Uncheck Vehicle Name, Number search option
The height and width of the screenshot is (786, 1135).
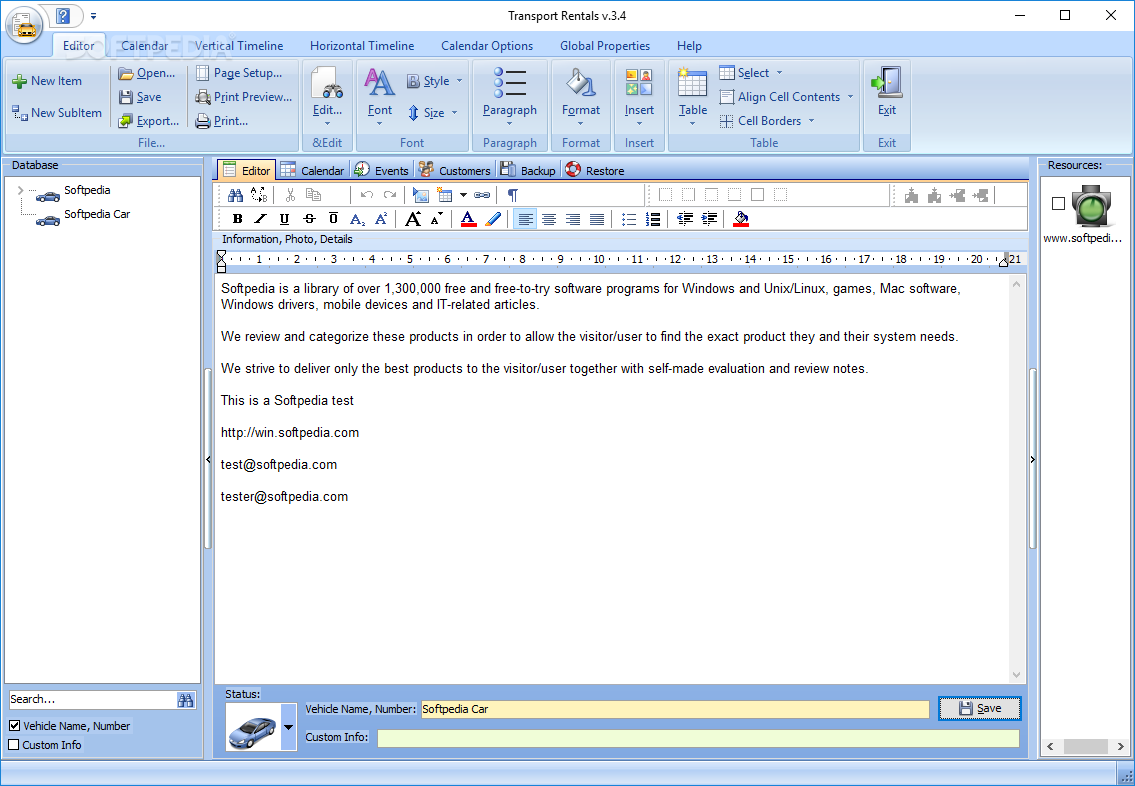[14, 726]
